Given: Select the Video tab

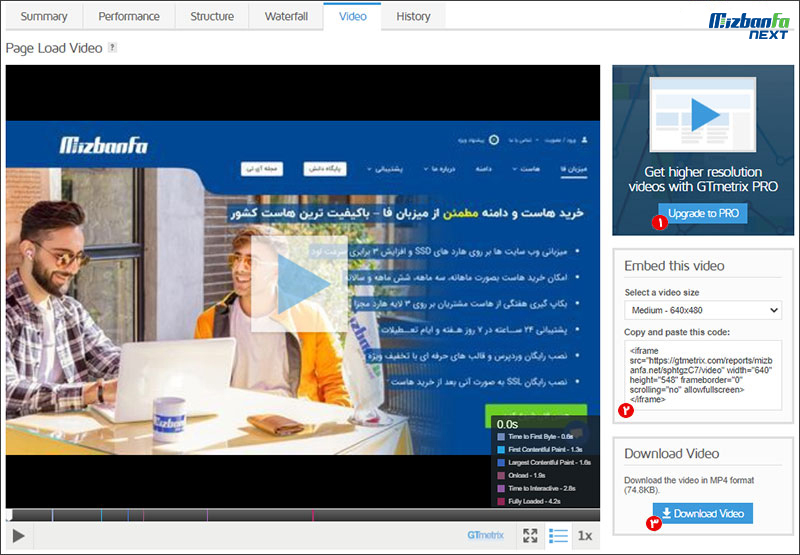Looking at the screenshot, I should click(x=353, y=16).
